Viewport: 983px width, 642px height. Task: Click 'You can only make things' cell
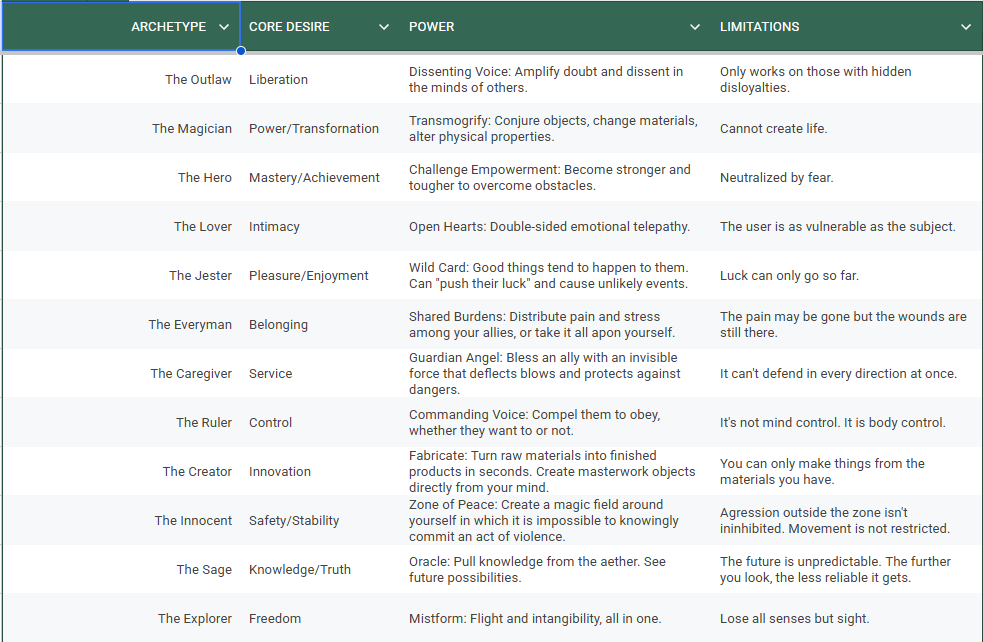point(847,471)
